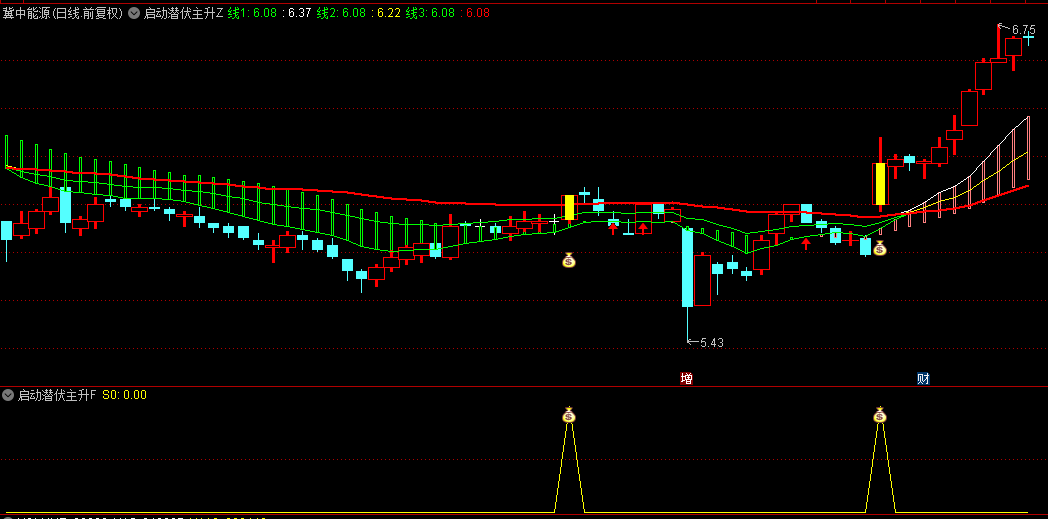Click the second money bag signal on main chart

[x=880, y=248]
